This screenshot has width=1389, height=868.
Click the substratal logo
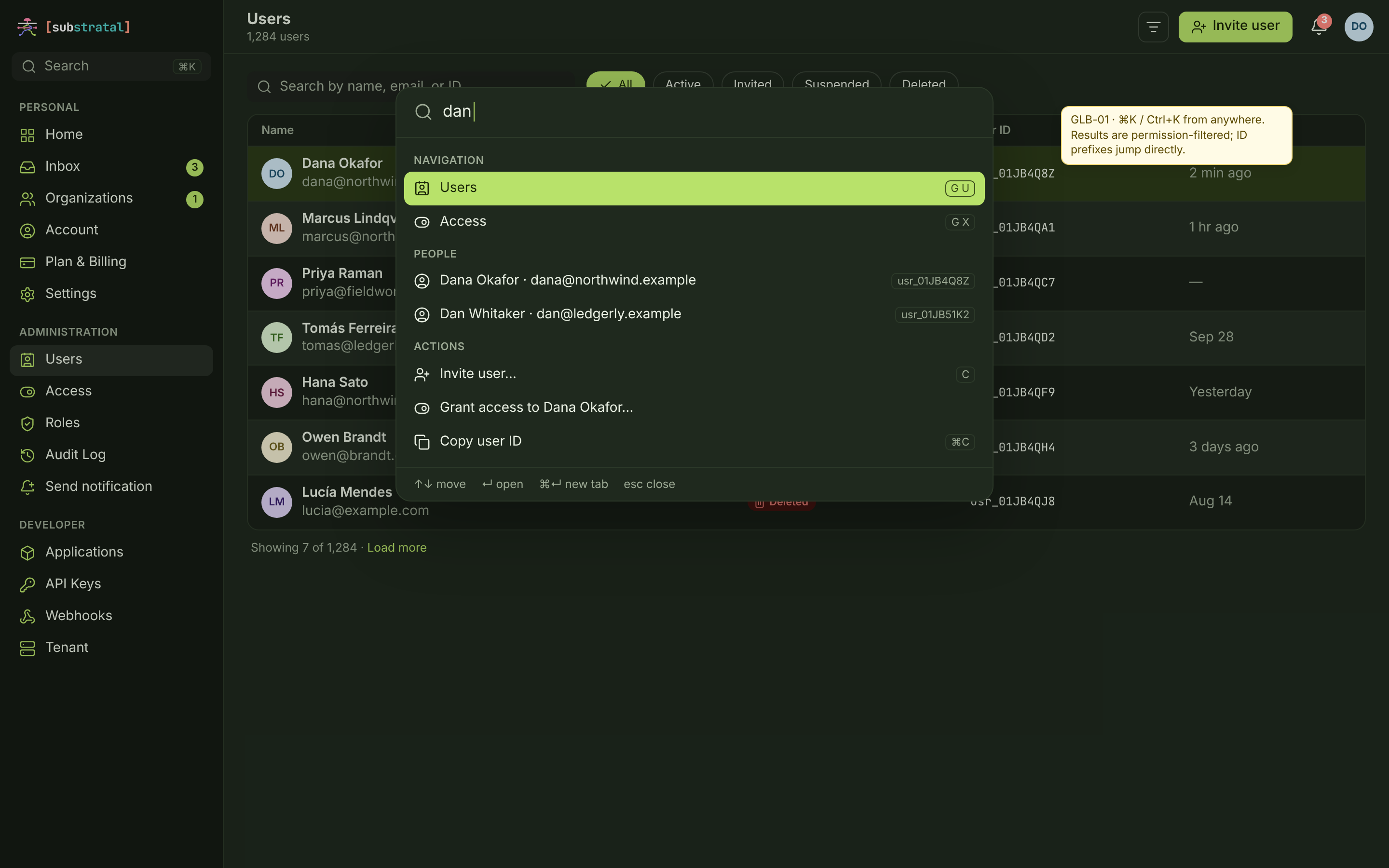point(74,27)
